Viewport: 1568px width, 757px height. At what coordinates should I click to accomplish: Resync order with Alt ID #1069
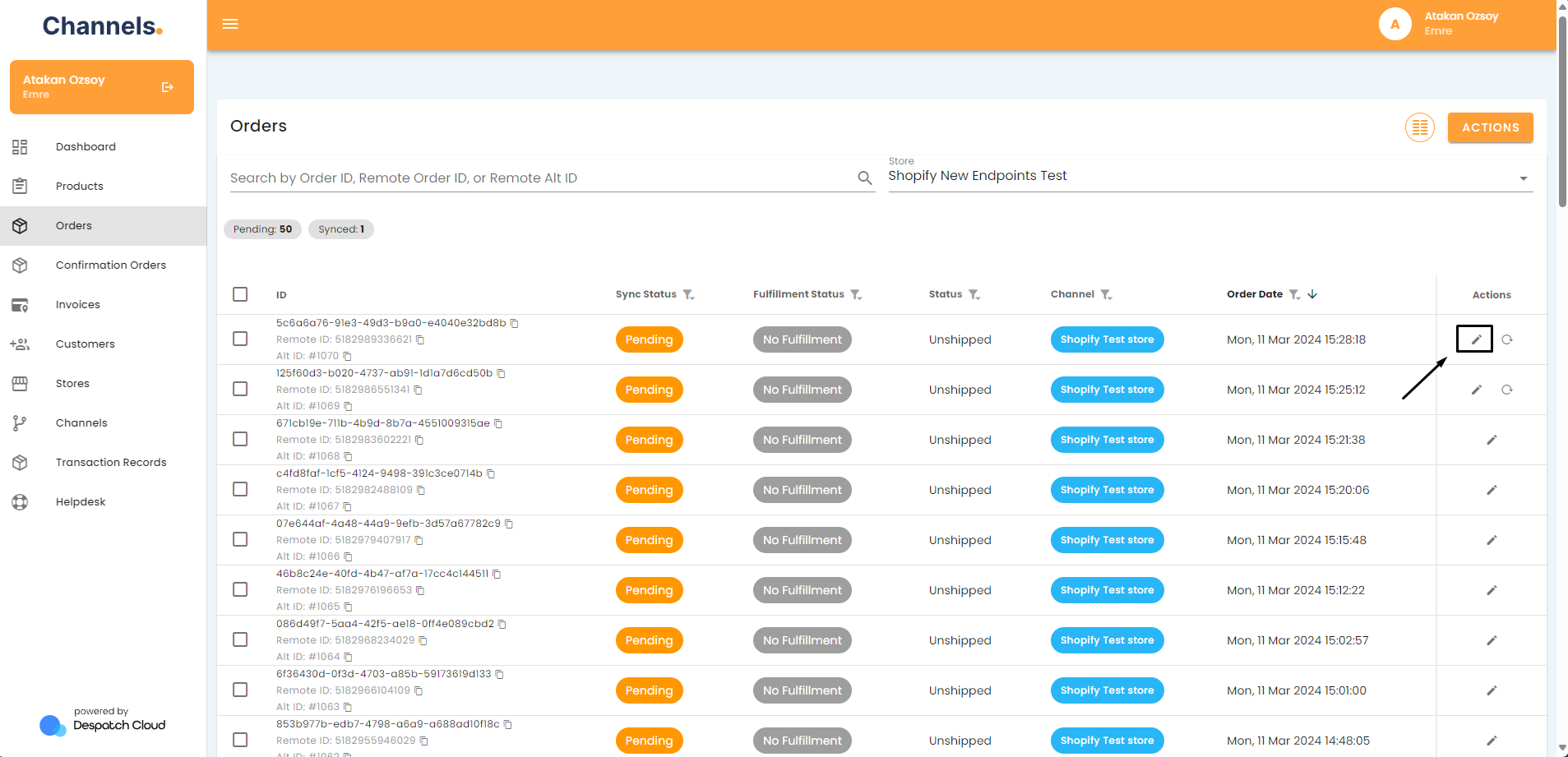(x=1506, y=390)
